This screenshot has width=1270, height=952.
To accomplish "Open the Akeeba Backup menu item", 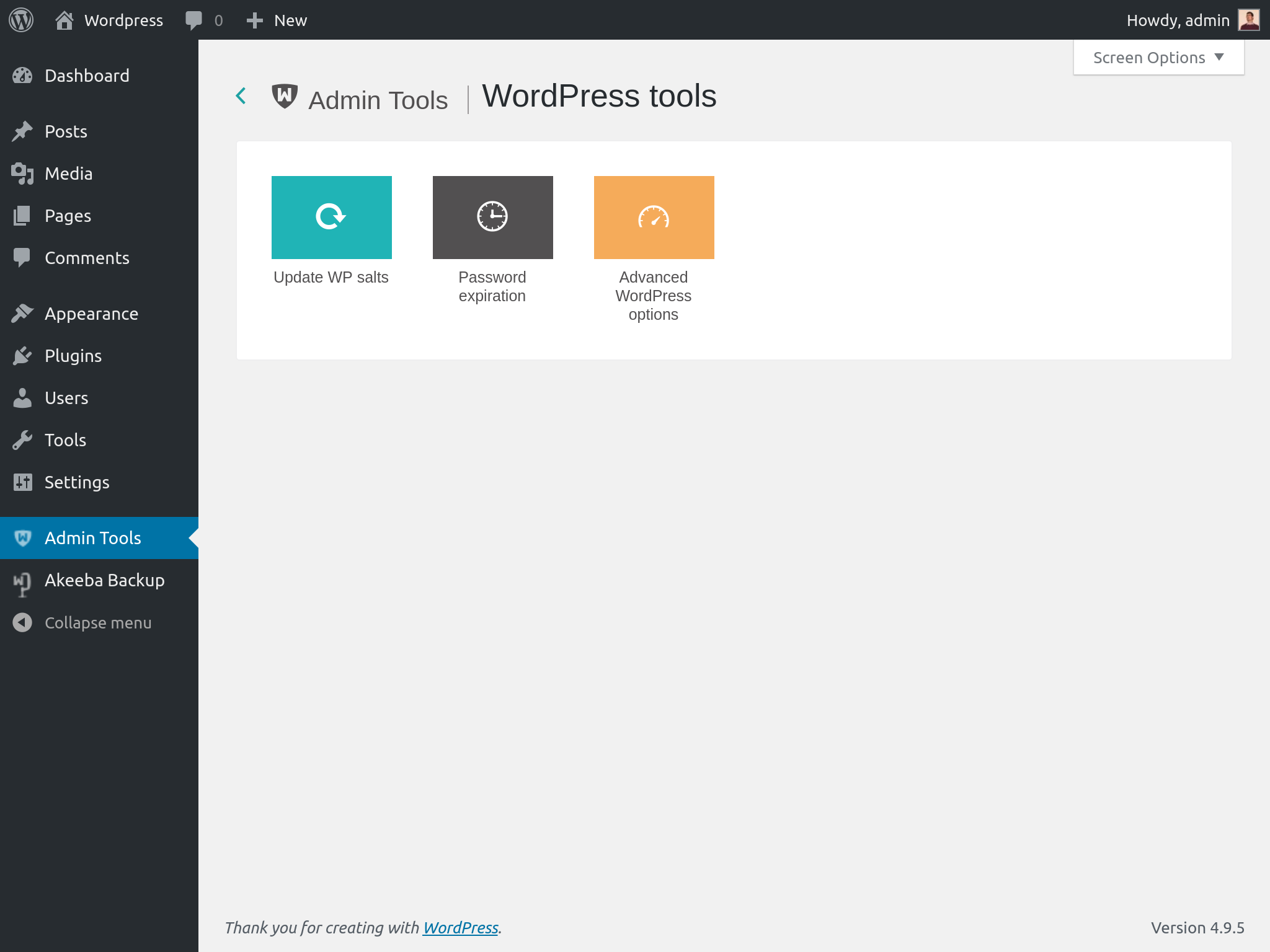I will point(104,580).
